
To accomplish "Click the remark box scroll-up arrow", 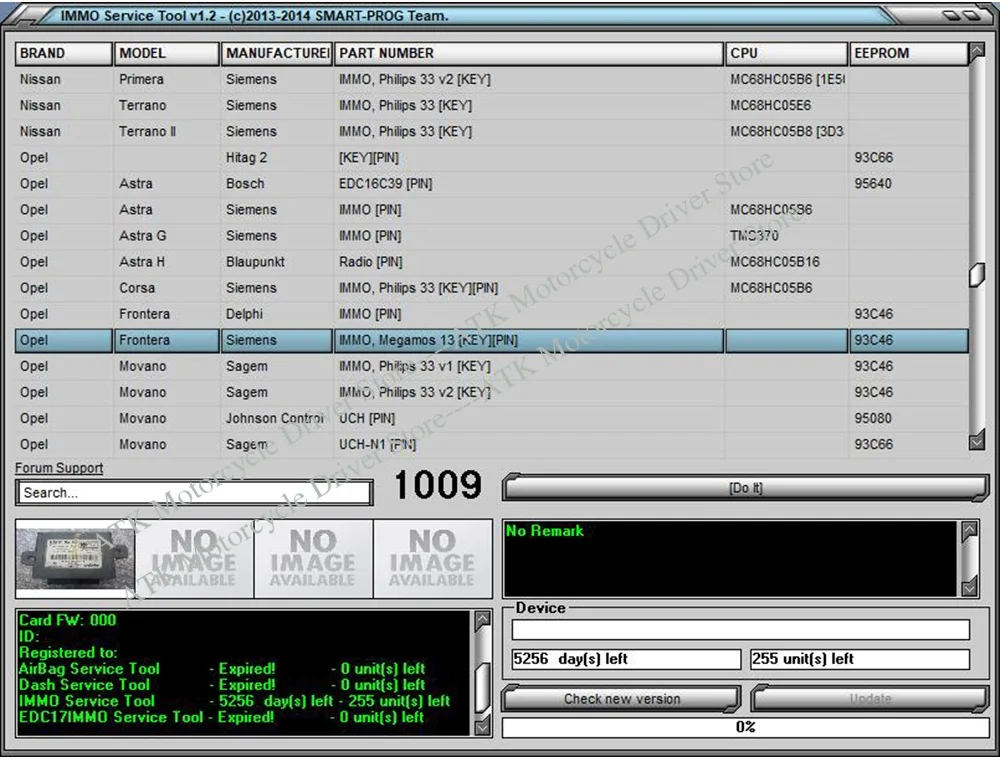I will (x=969, y=530).
